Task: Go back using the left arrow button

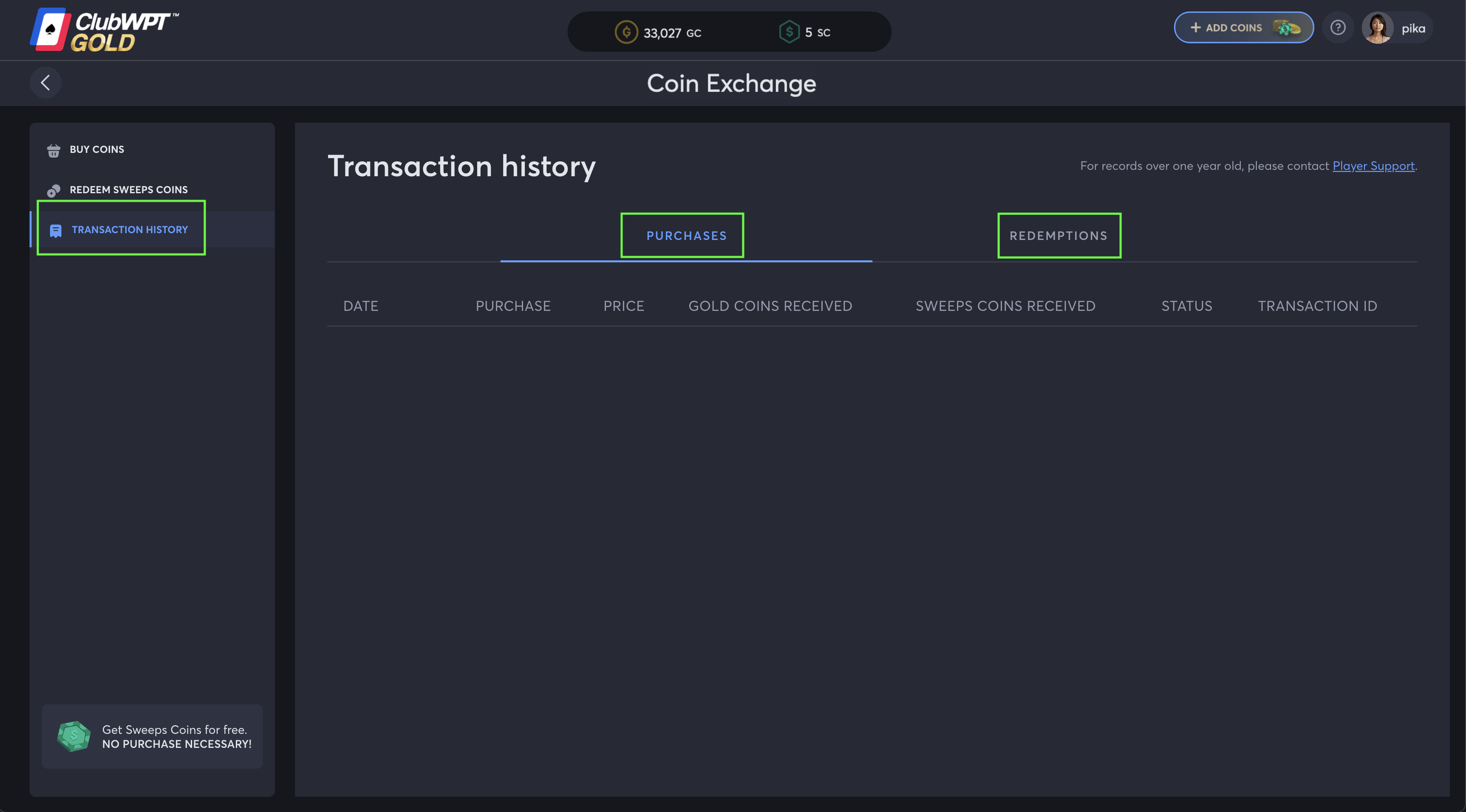Action: click(x=45, y=83)
